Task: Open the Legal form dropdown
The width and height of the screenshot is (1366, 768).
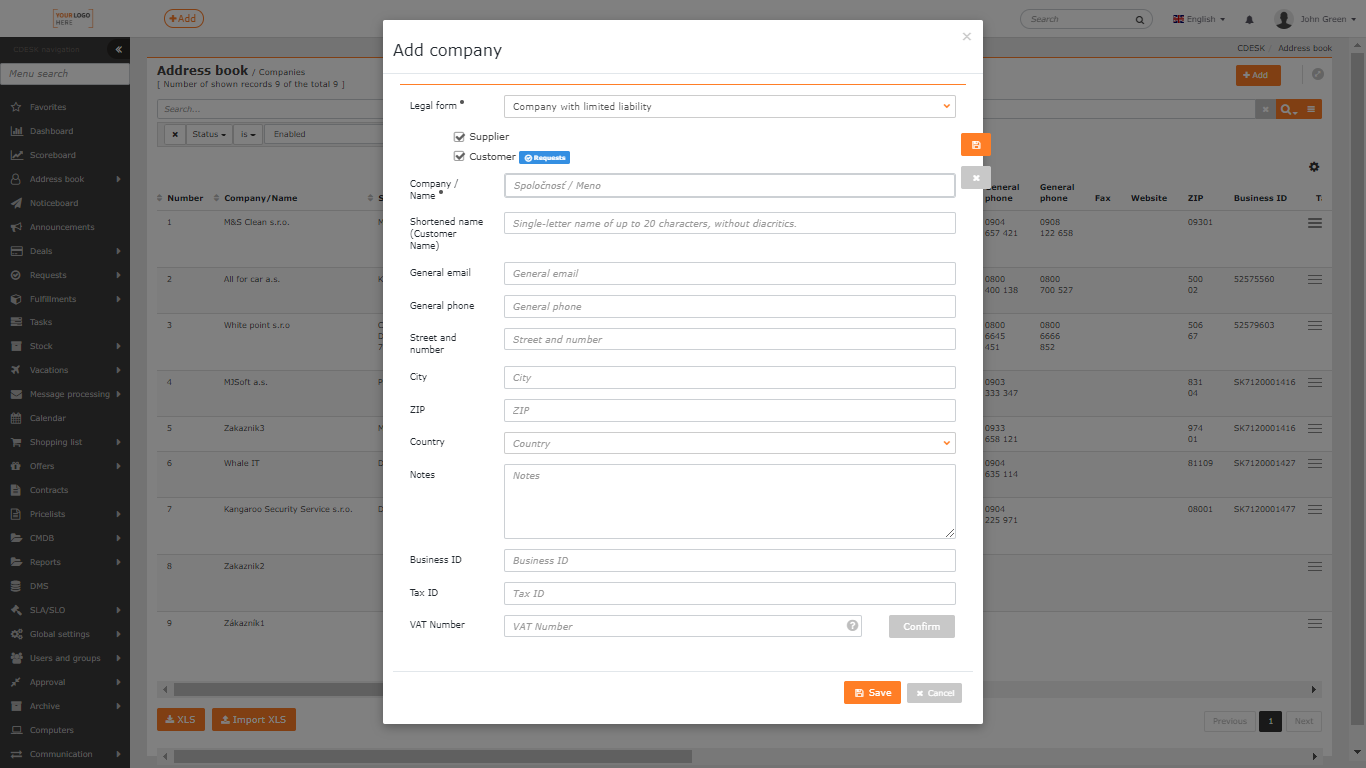Action: [x=730, y=106]
